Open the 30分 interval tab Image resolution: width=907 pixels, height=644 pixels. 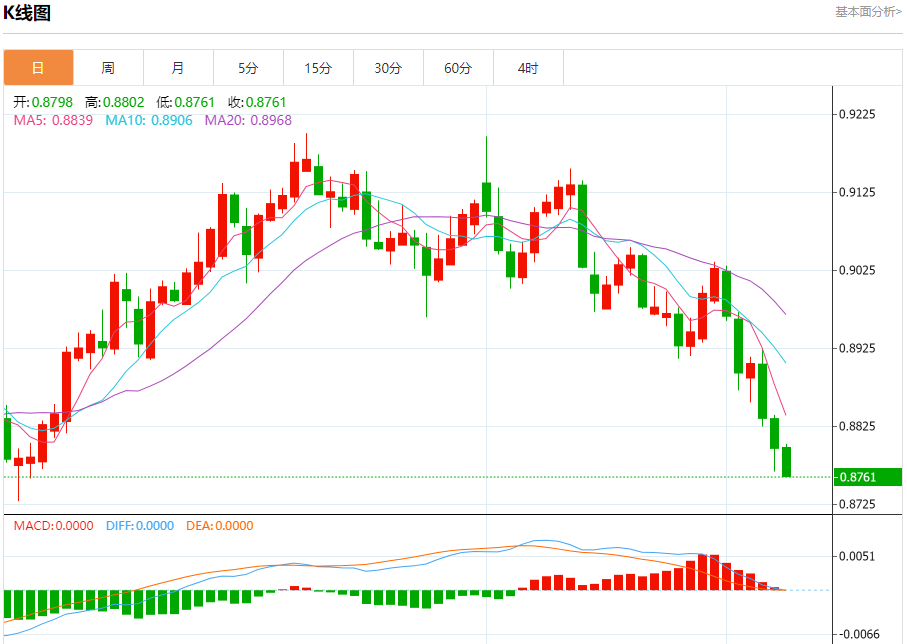click(x=388, y=68)
